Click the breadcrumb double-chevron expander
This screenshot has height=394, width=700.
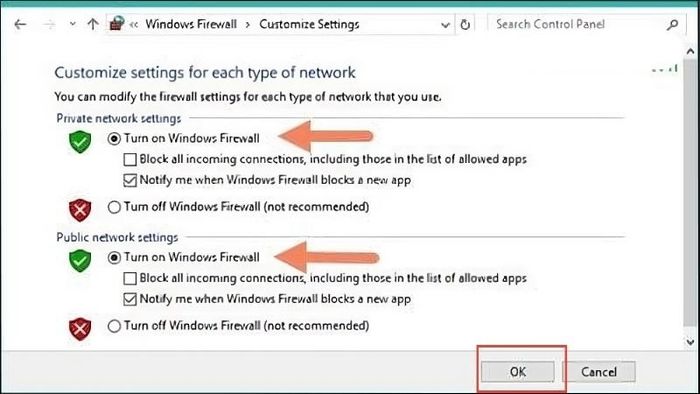133,25
